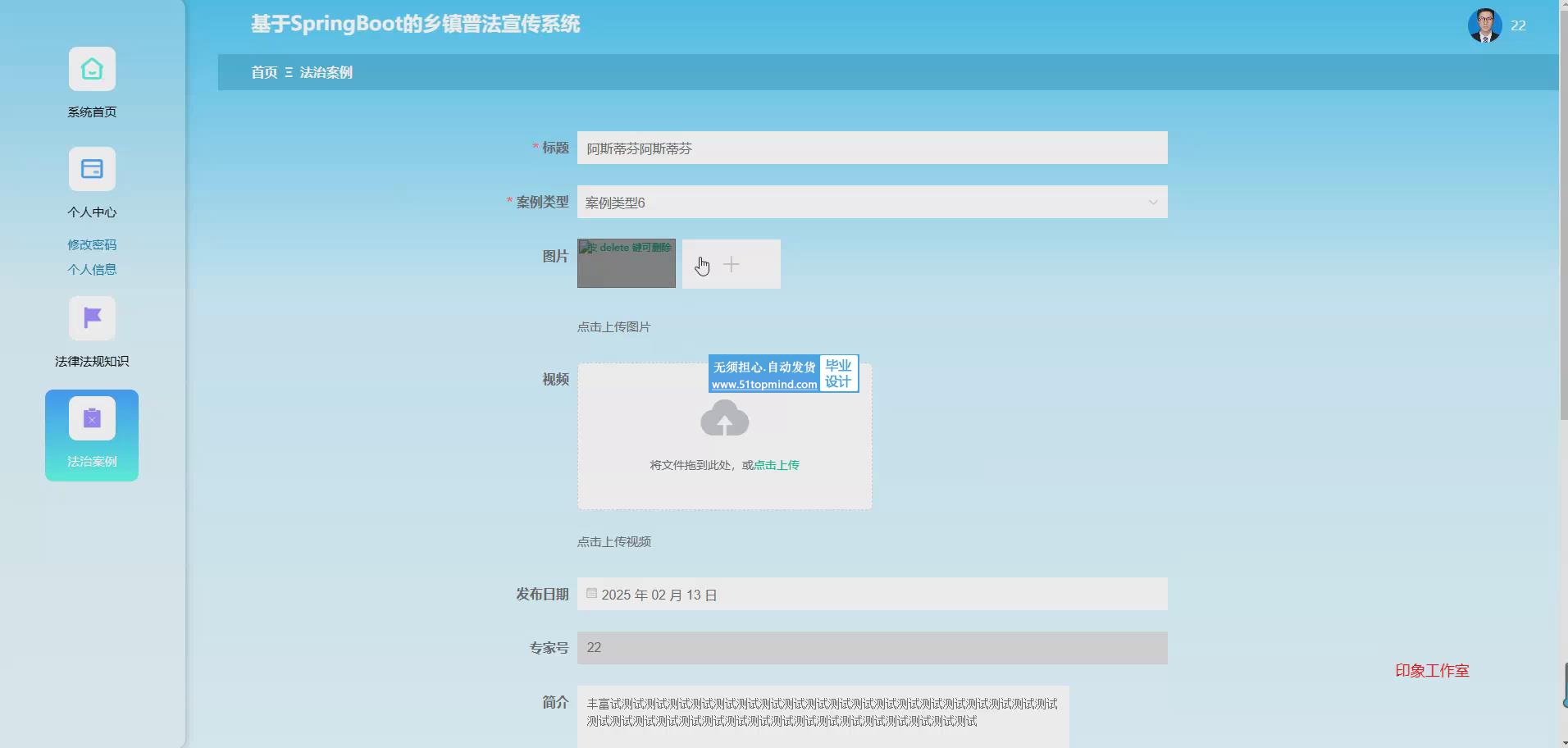This screenshot has height=748, width=1568.
Task: Click the 个人中心 card icon
Action: 92,170
